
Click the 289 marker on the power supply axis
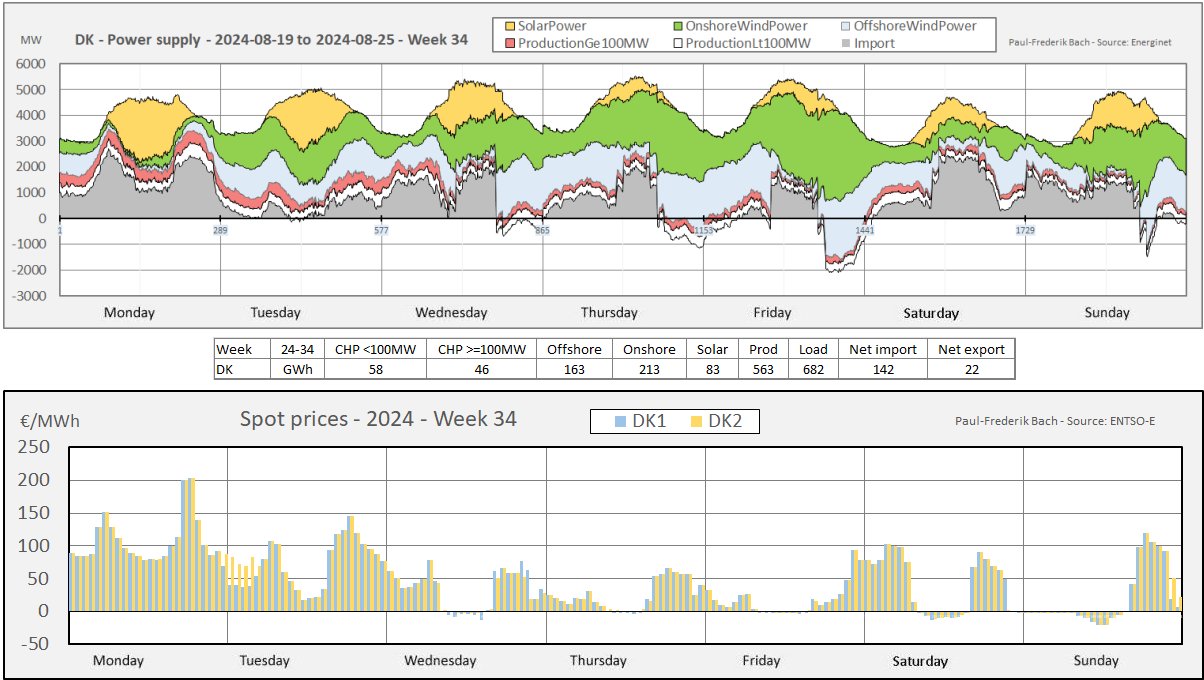[221, 231]
